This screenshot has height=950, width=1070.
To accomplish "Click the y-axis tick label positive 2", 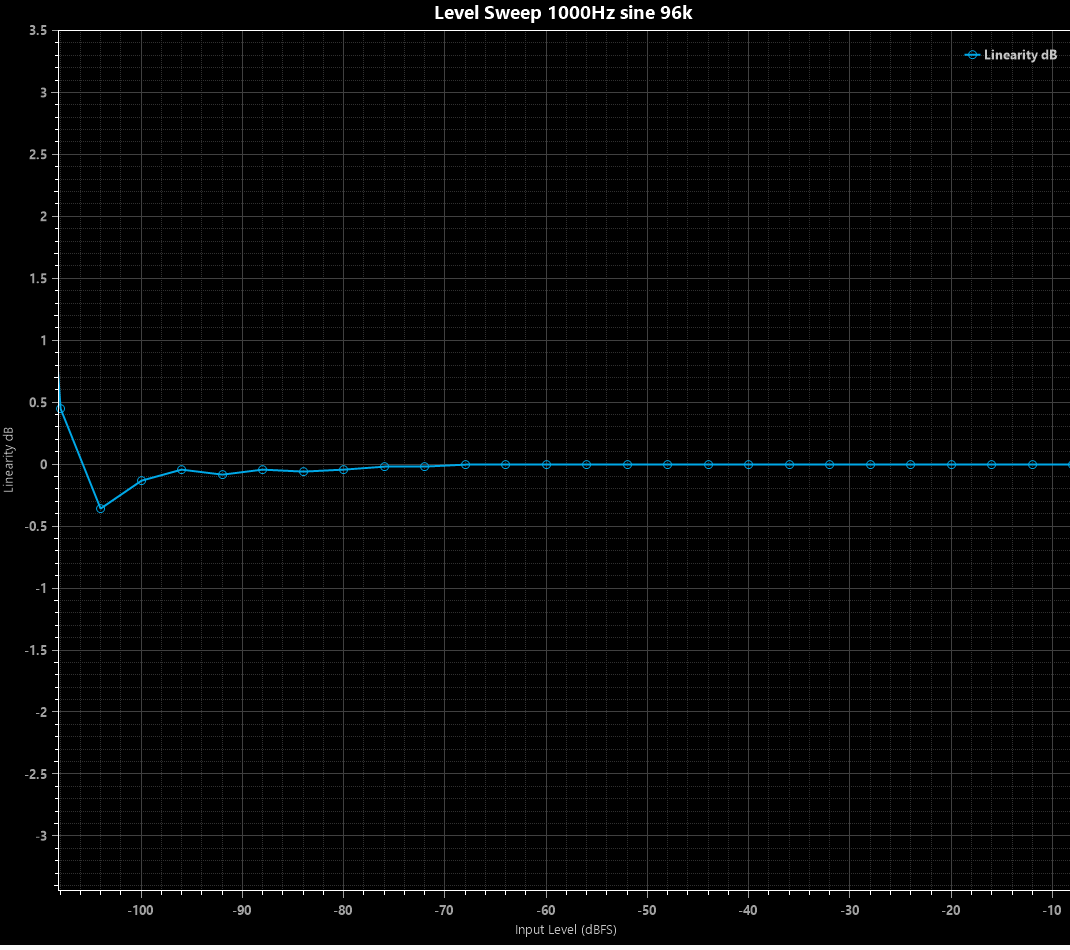I will tap(44, 217).
